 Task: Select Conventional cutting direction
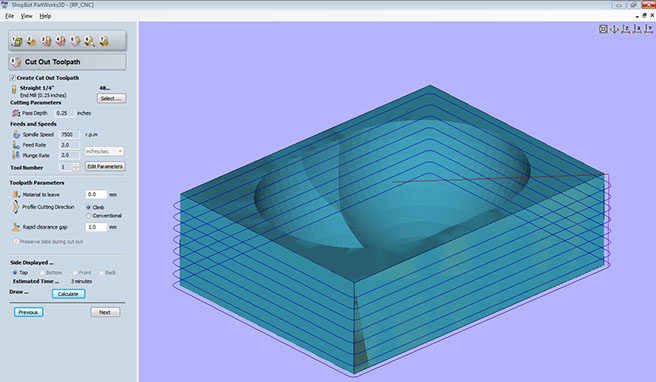point(88,215)
